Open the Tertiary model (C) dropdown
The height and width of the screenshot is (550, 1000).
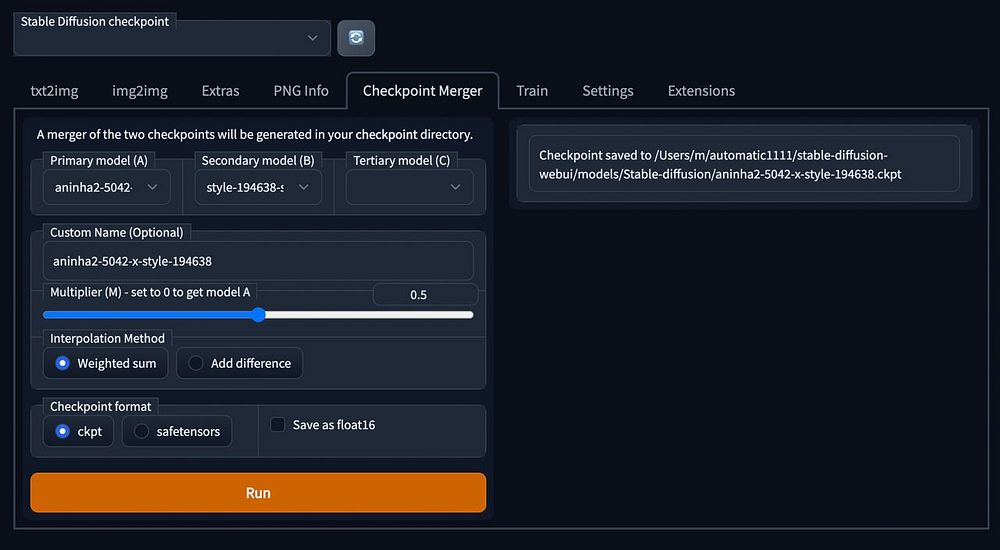(409, 187)
